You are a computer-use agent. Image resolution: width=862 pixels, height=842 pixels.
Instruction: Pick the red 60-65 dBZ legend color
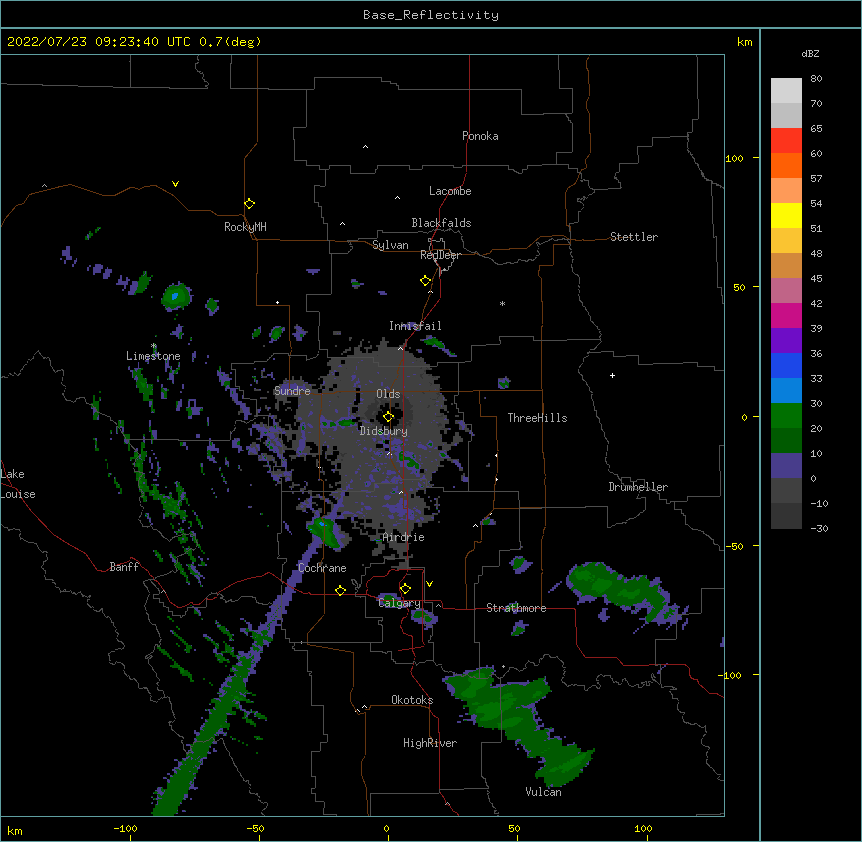[786, 141]
